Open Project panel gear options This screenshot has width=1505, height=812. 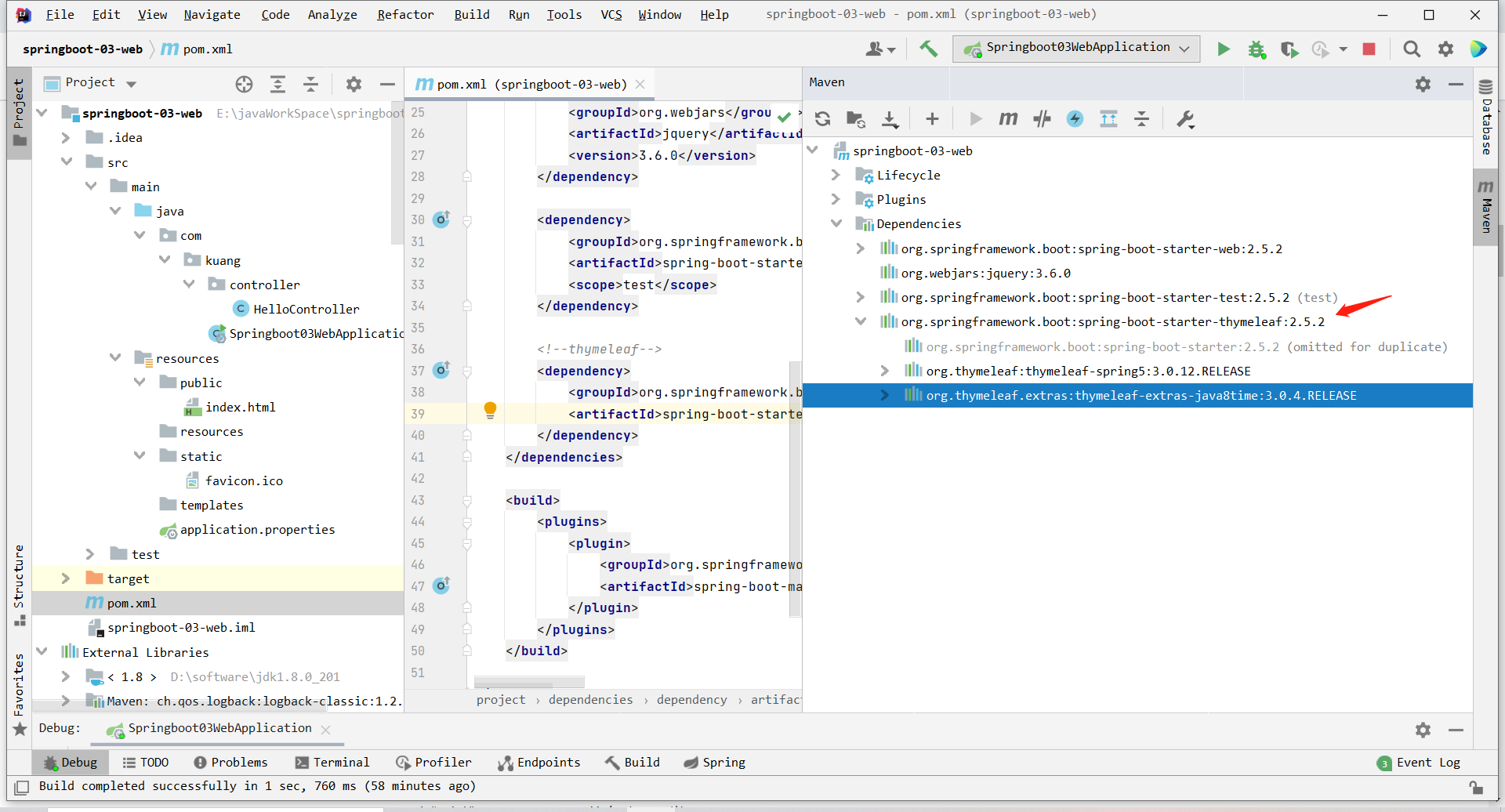click(x=354, y=84)
